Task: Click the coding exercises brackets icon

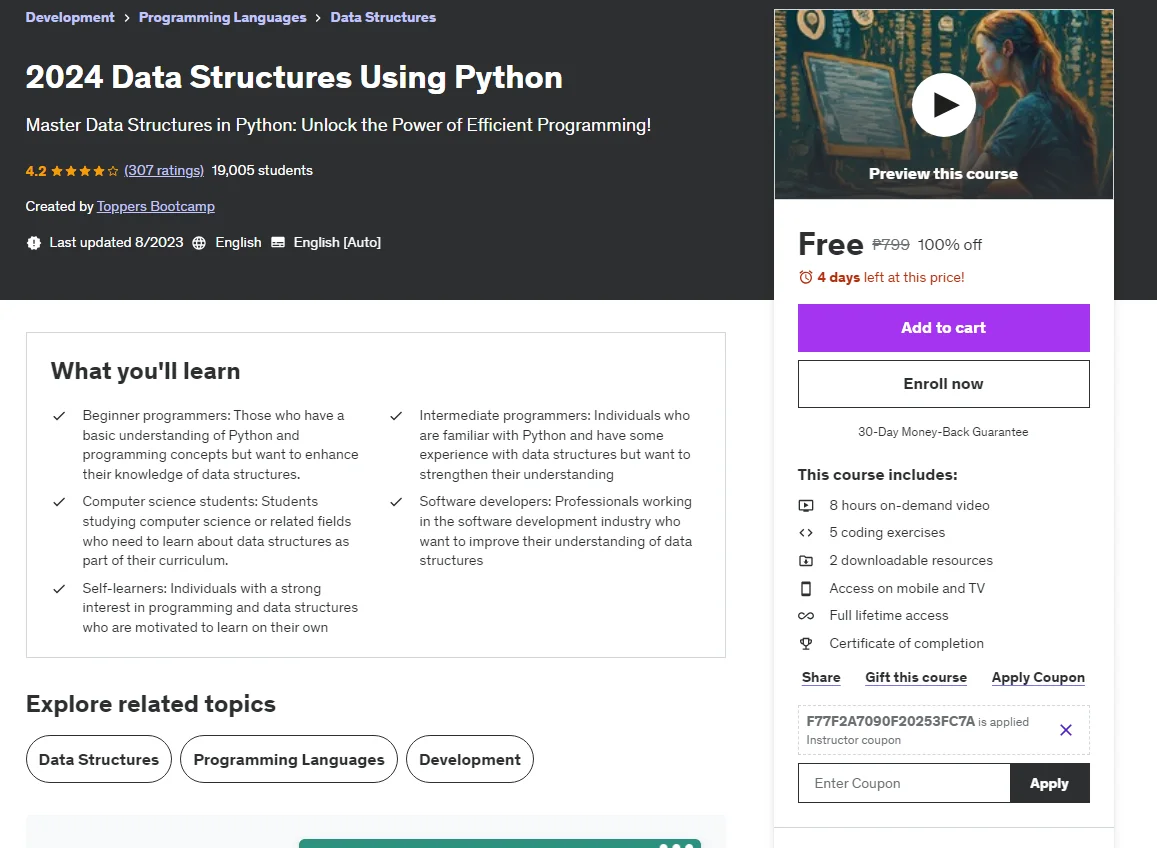Action: click(806, 533)
